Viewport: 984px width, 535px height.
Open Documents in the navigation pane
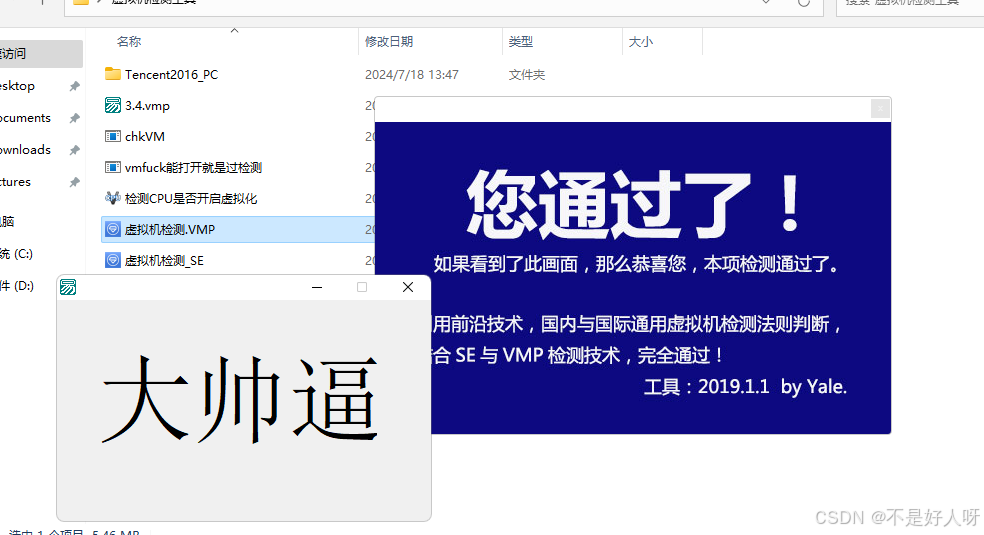(x=25, y=118)
